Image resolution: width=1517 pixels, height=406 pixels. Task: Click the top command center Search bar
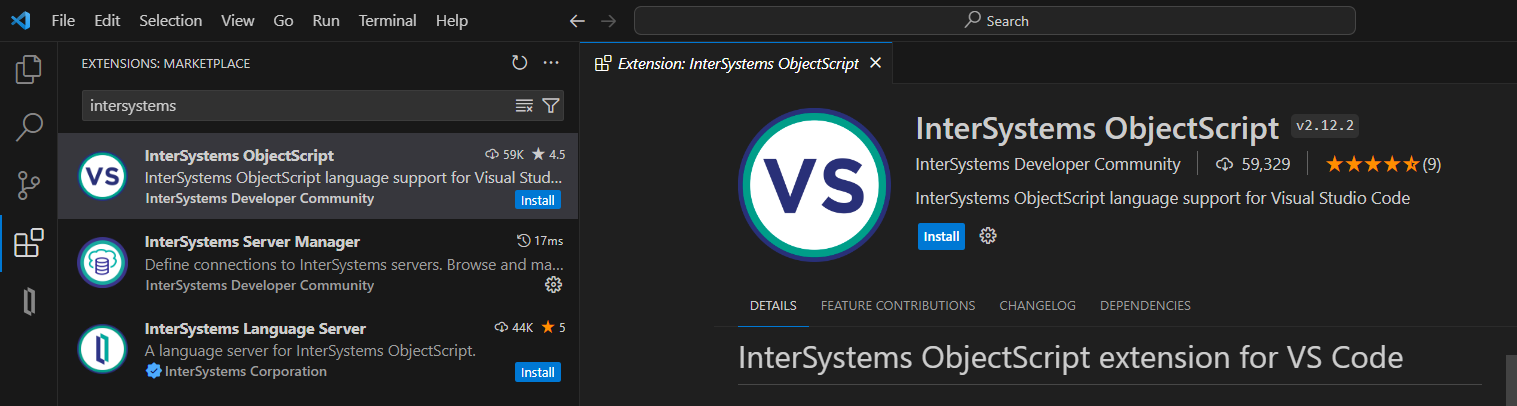coord(995,20)
